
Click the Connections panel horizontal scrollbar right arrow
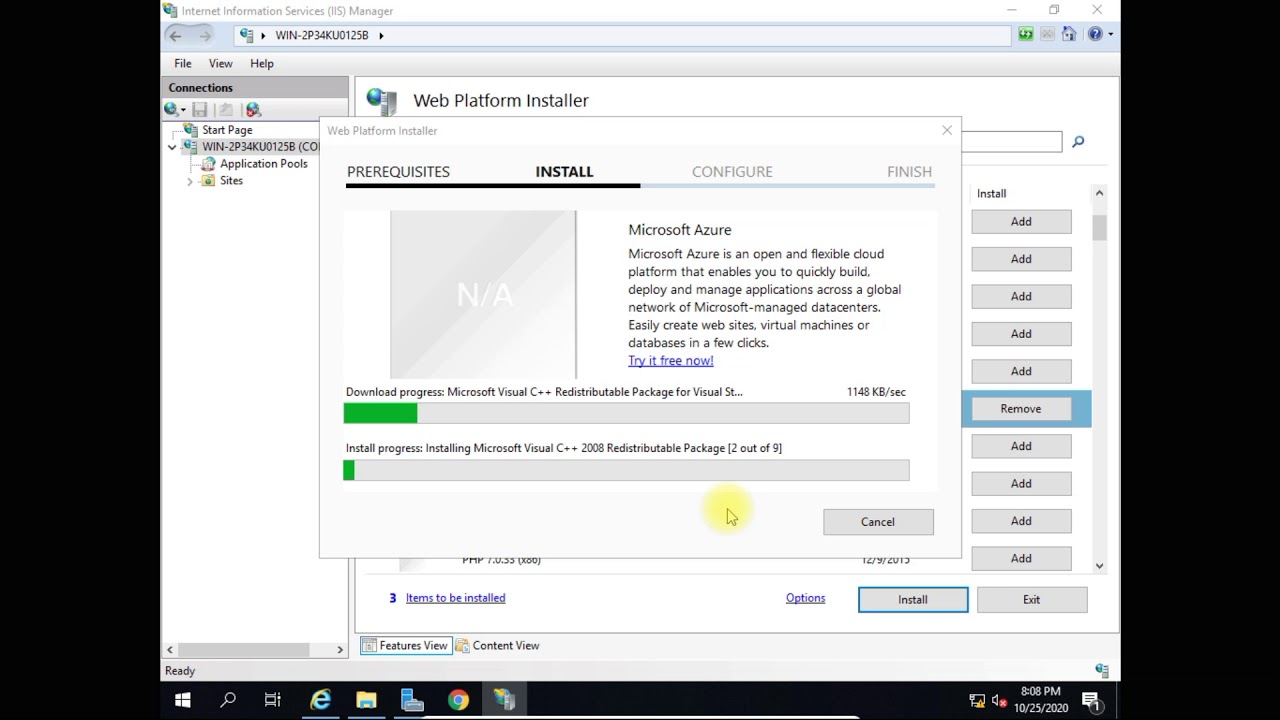point(340,650)
